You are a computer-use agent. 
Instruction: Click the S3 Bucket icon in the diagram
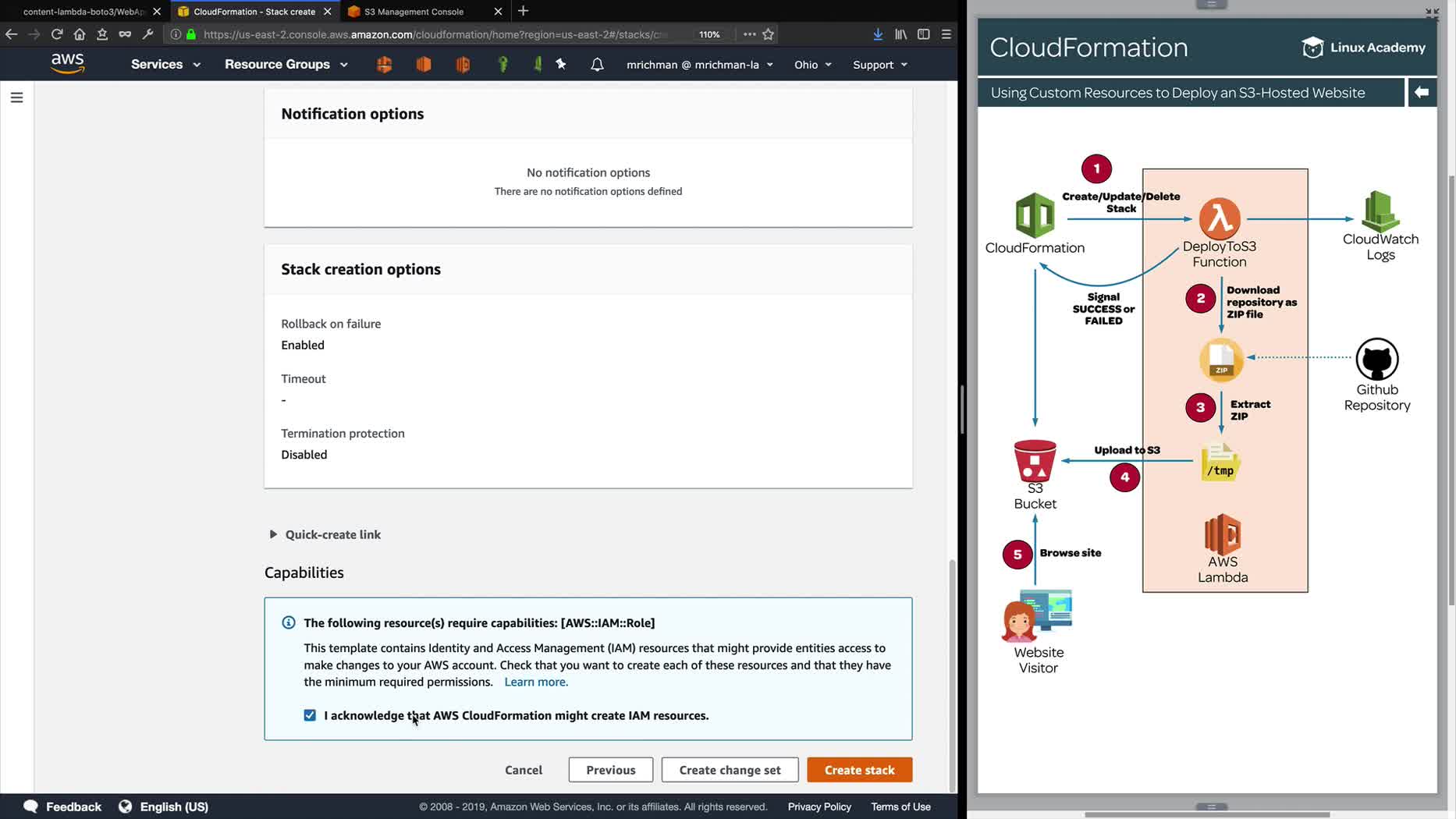(1035, 461)
